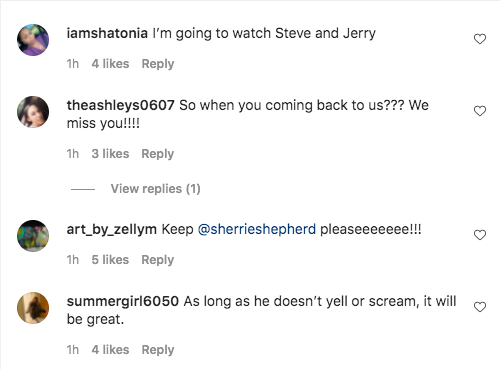Open art_by_zellym's profile avatar
This screenshot has width=500, height=369.
coord(33,236)
